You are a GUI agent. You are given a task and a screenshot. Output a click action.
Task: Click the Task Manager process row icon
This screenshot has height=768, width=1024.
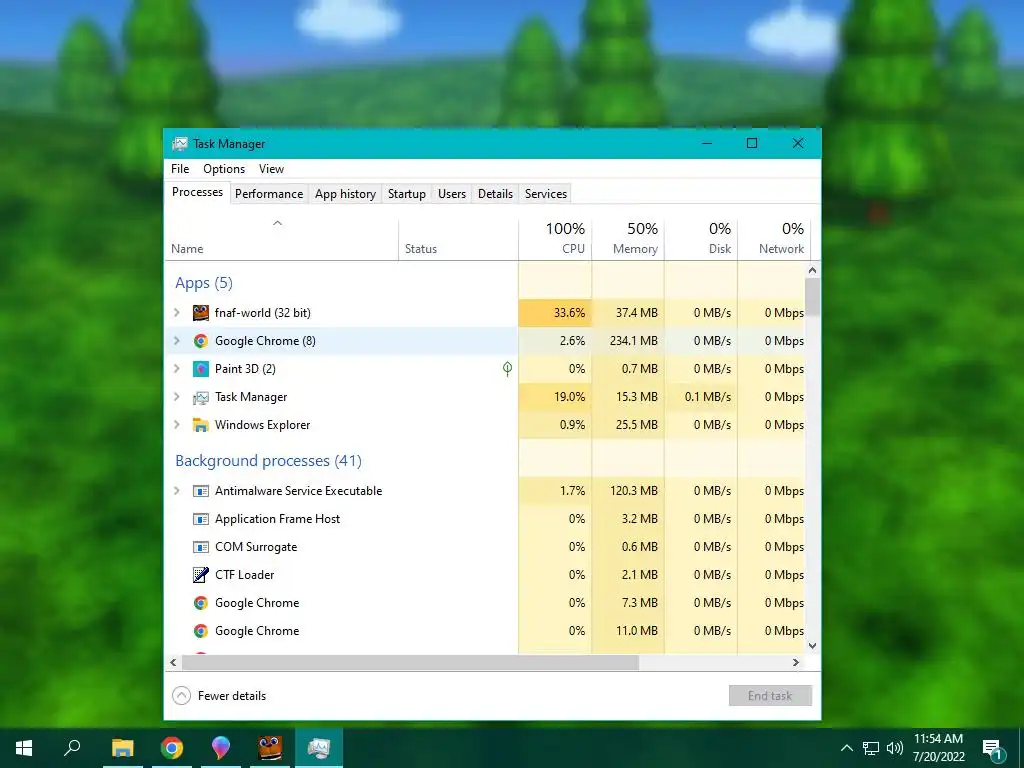pyautogui.click(x=200, y=397)
